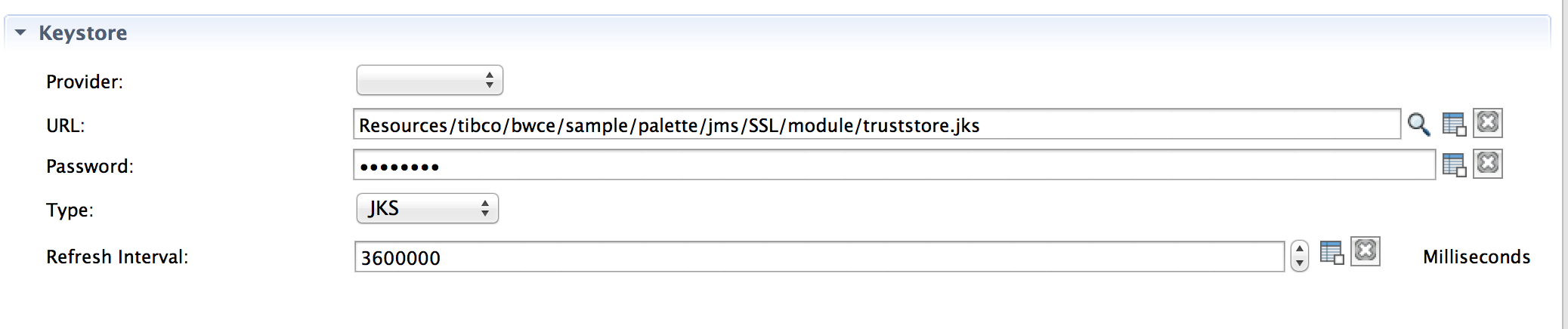This screenshot has width=1568, height=329.
Task: Click the URL path text field
Action: [877, 125]
